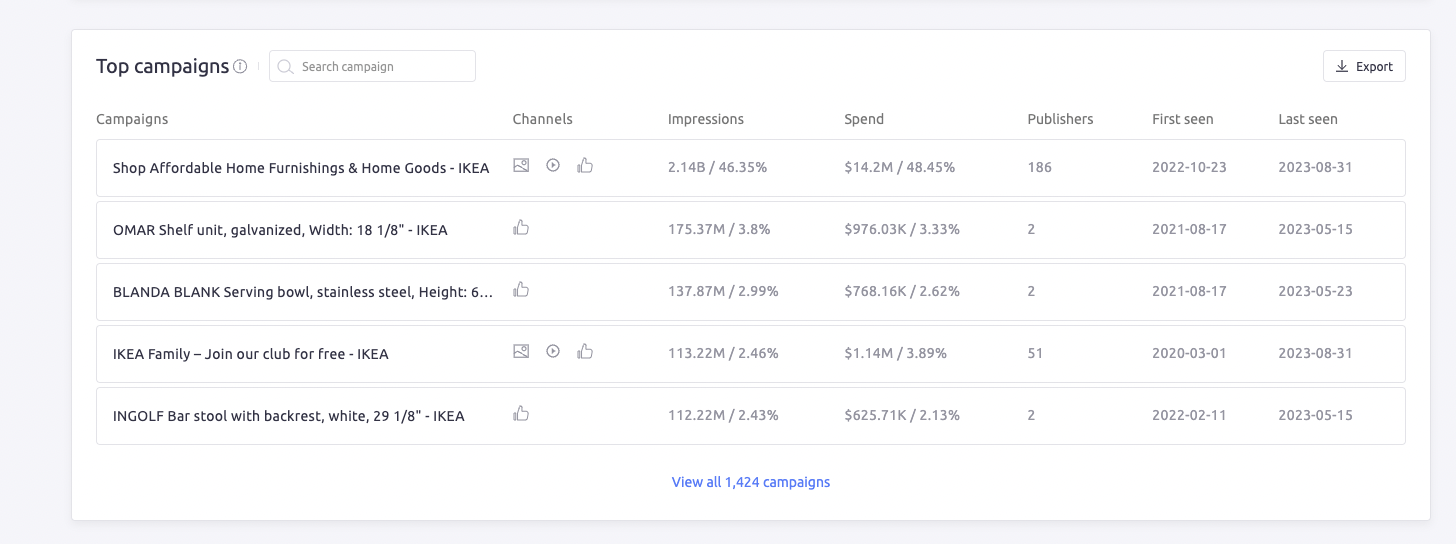Open the INGOLF Bar stool campaign
The width and height of the screenshot is (1456, 544).
(x=288, y=416)
